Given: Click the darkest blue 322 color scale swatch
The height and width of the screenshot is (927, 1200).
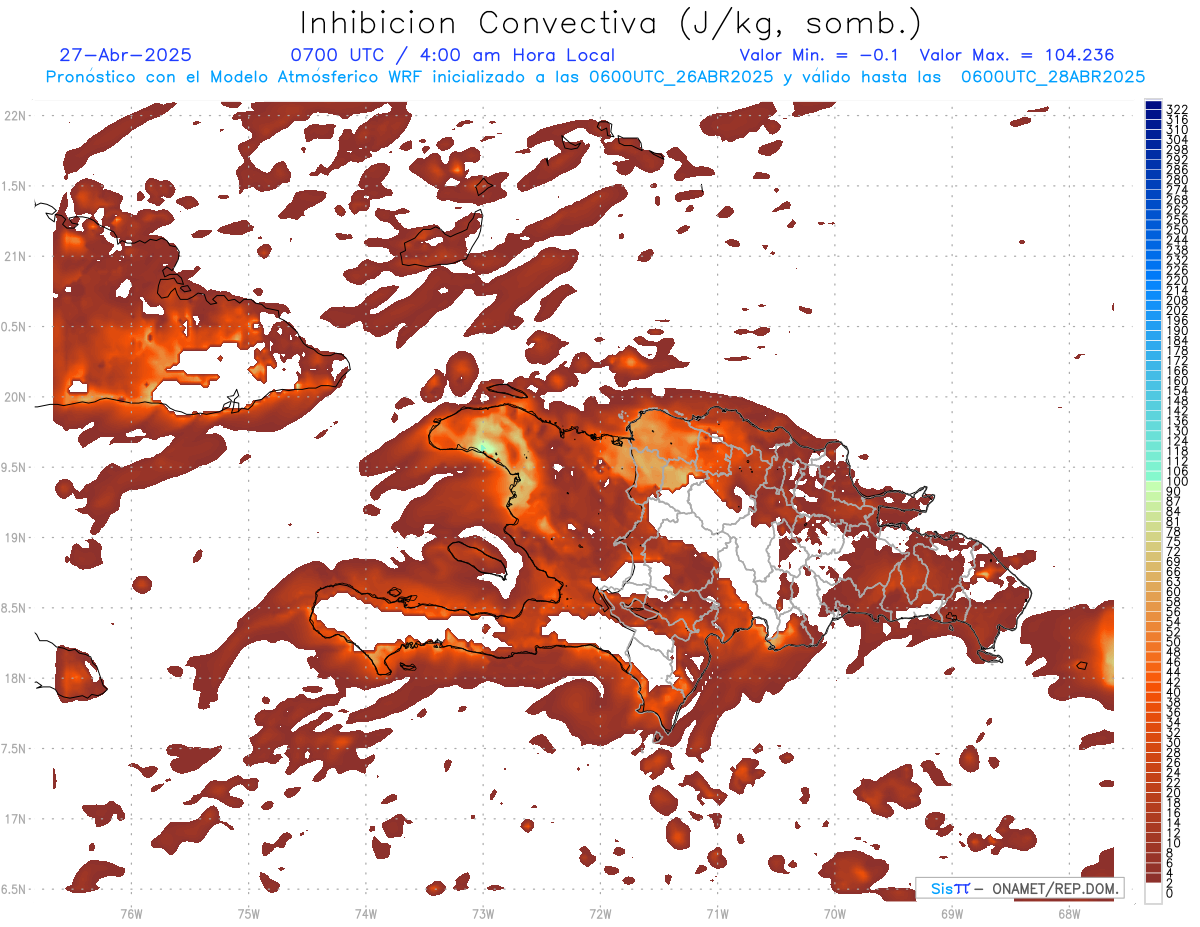Looking at the screenshot, I should pos(1153,105).
